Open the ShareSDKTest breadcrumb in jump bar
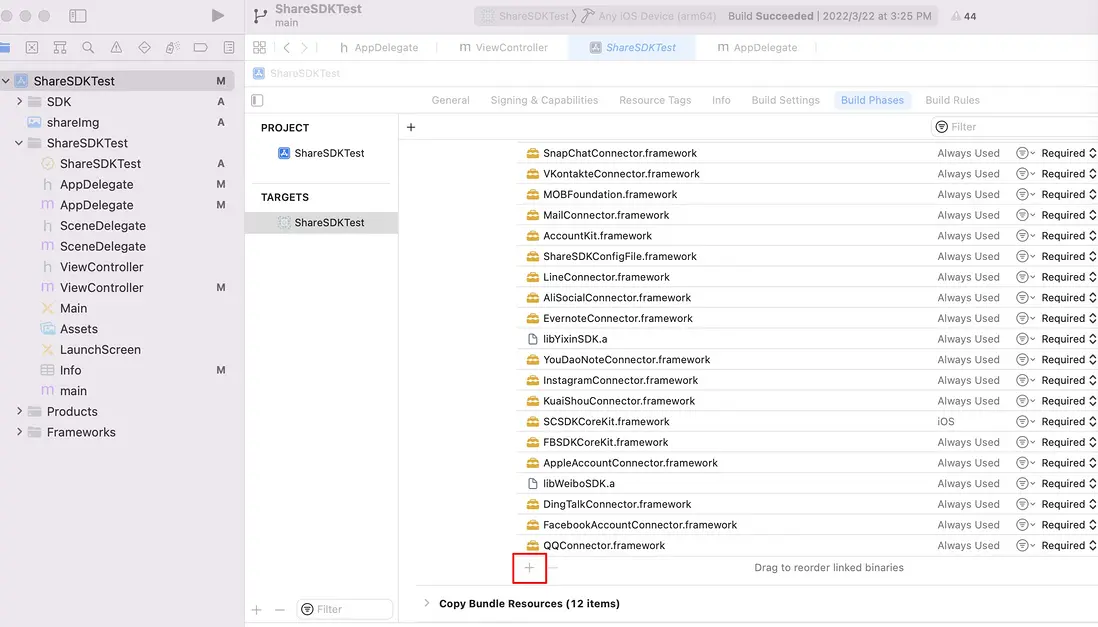This screenshot has width=1098, height=627. click(297, 74)
